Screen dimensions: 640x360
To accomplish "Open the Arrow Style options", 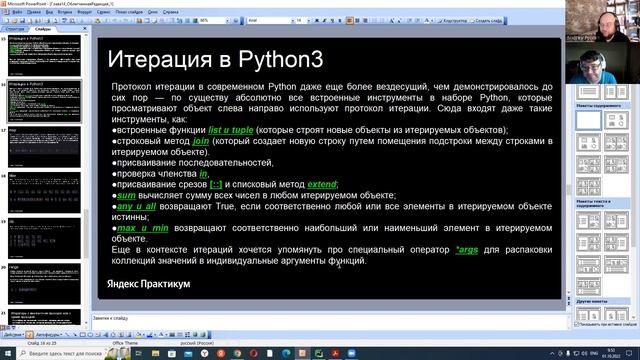I will pyautogui.click(x=187, y=335).
